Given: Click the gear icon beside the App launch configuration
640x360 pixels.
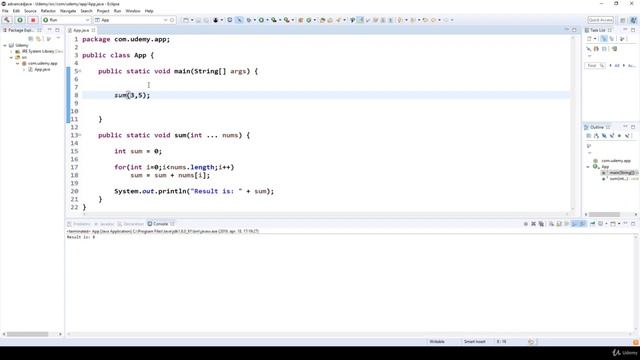Looking at the screenshot, I should [172, 20].
